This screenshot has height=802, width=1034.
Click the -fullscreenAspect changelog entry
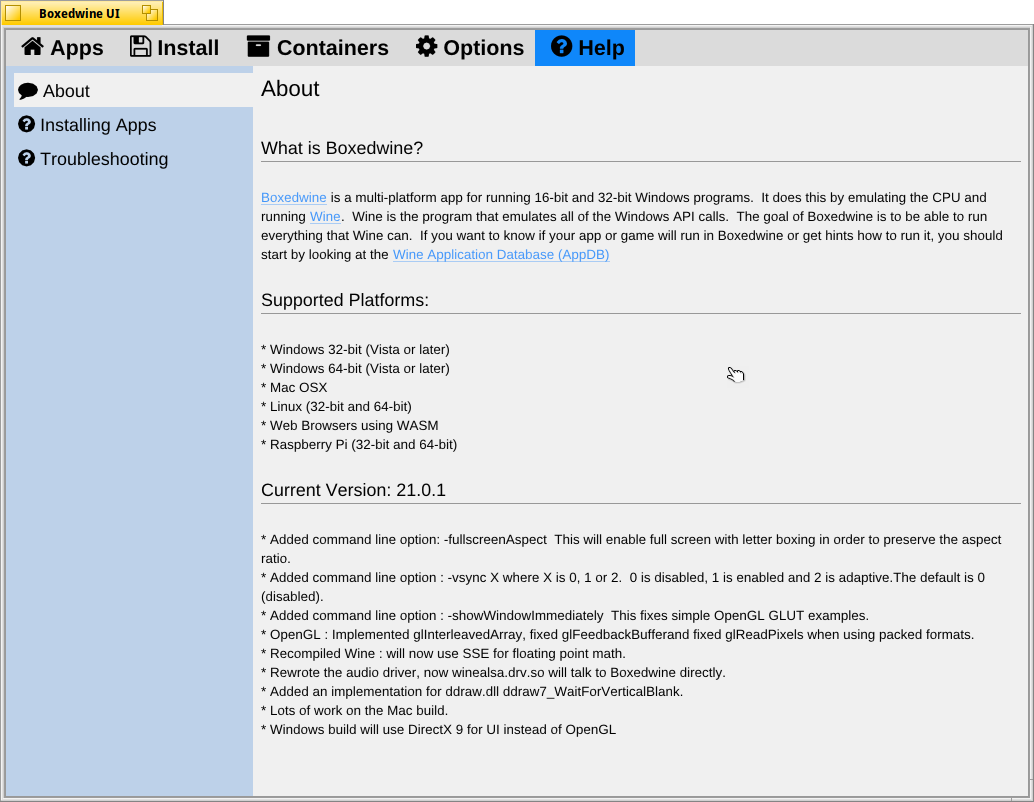pyautogui.click(x=631, y=549)
